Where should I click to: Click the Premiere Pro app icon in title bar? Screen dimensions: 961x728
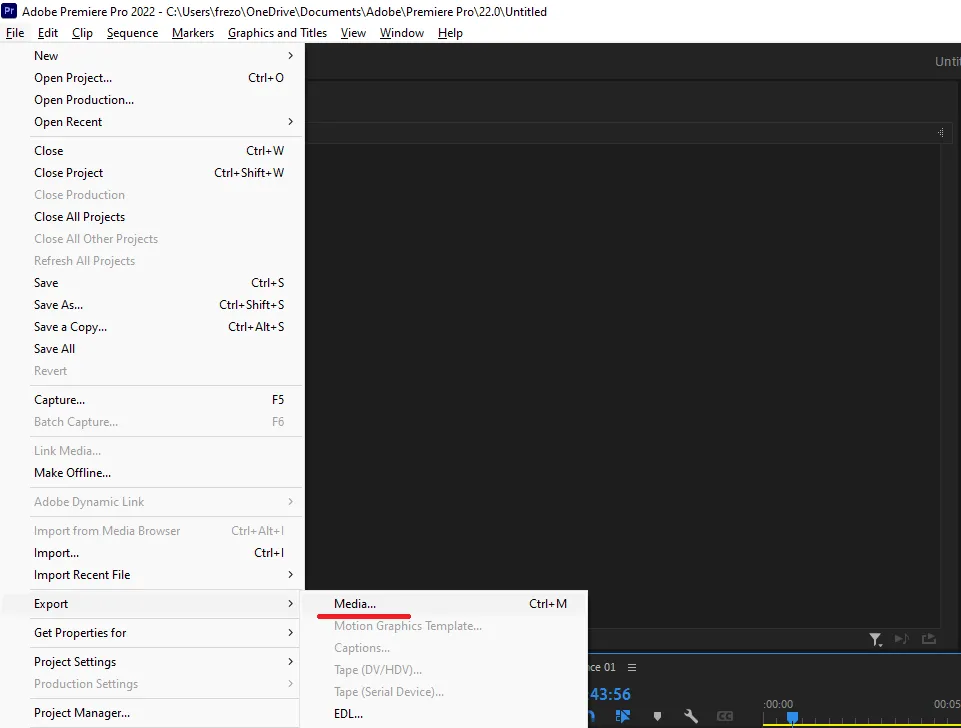[9, 11]
